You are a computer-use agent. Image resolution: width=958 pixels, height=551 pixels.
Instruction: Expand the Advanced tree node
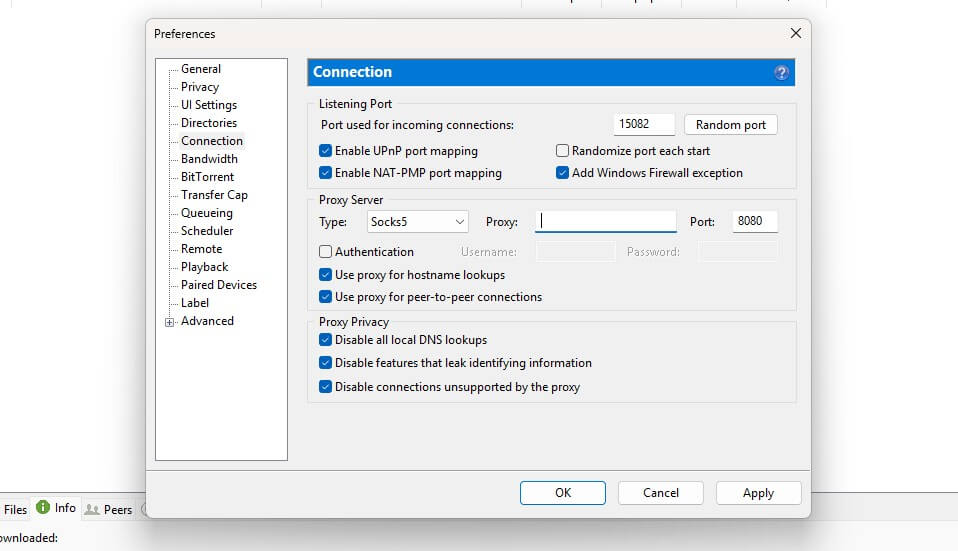click(169, 322)
